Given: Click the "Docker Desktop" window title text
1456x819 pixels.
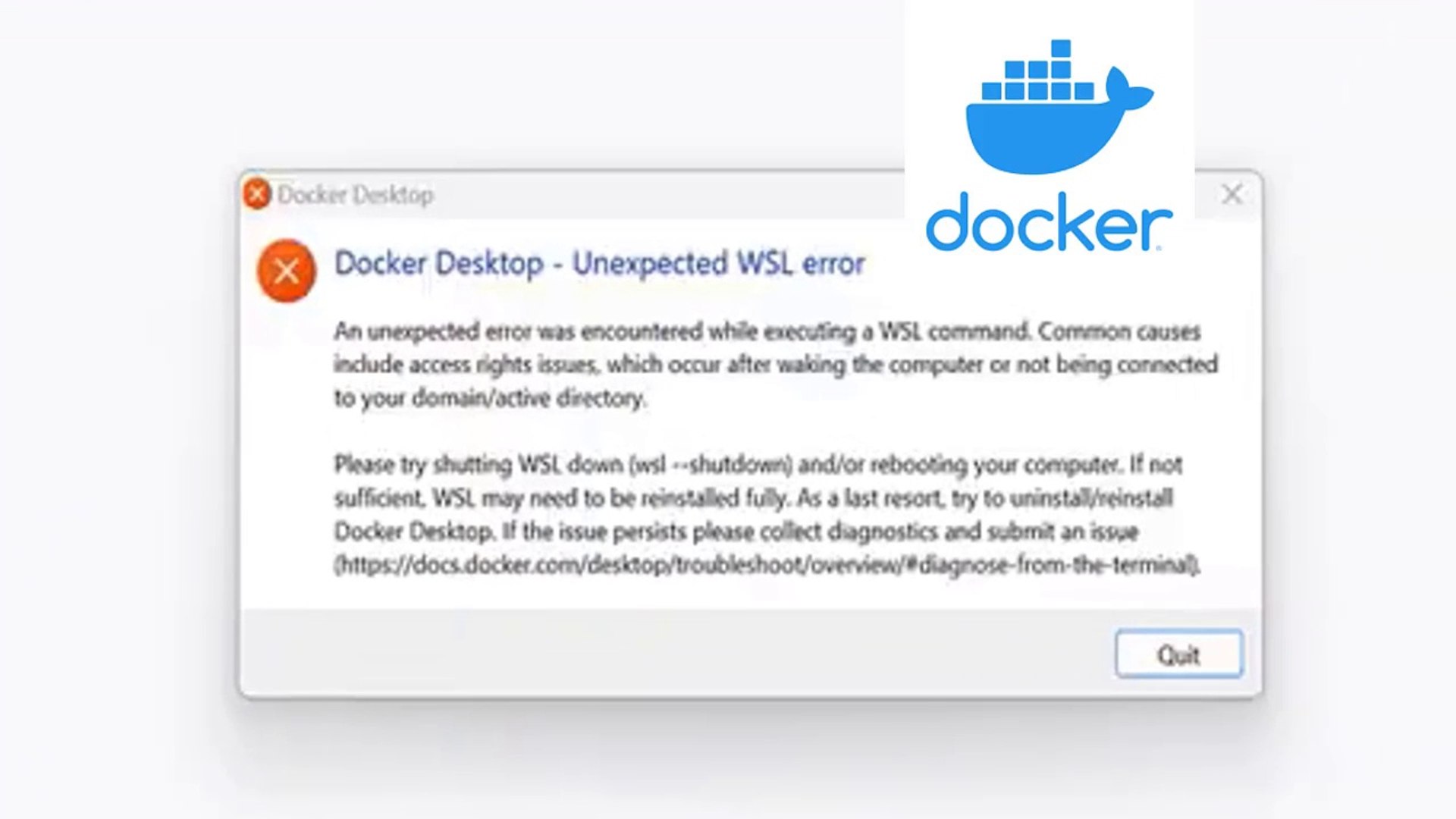Looking at the screenshot, I should pos(356,195).
